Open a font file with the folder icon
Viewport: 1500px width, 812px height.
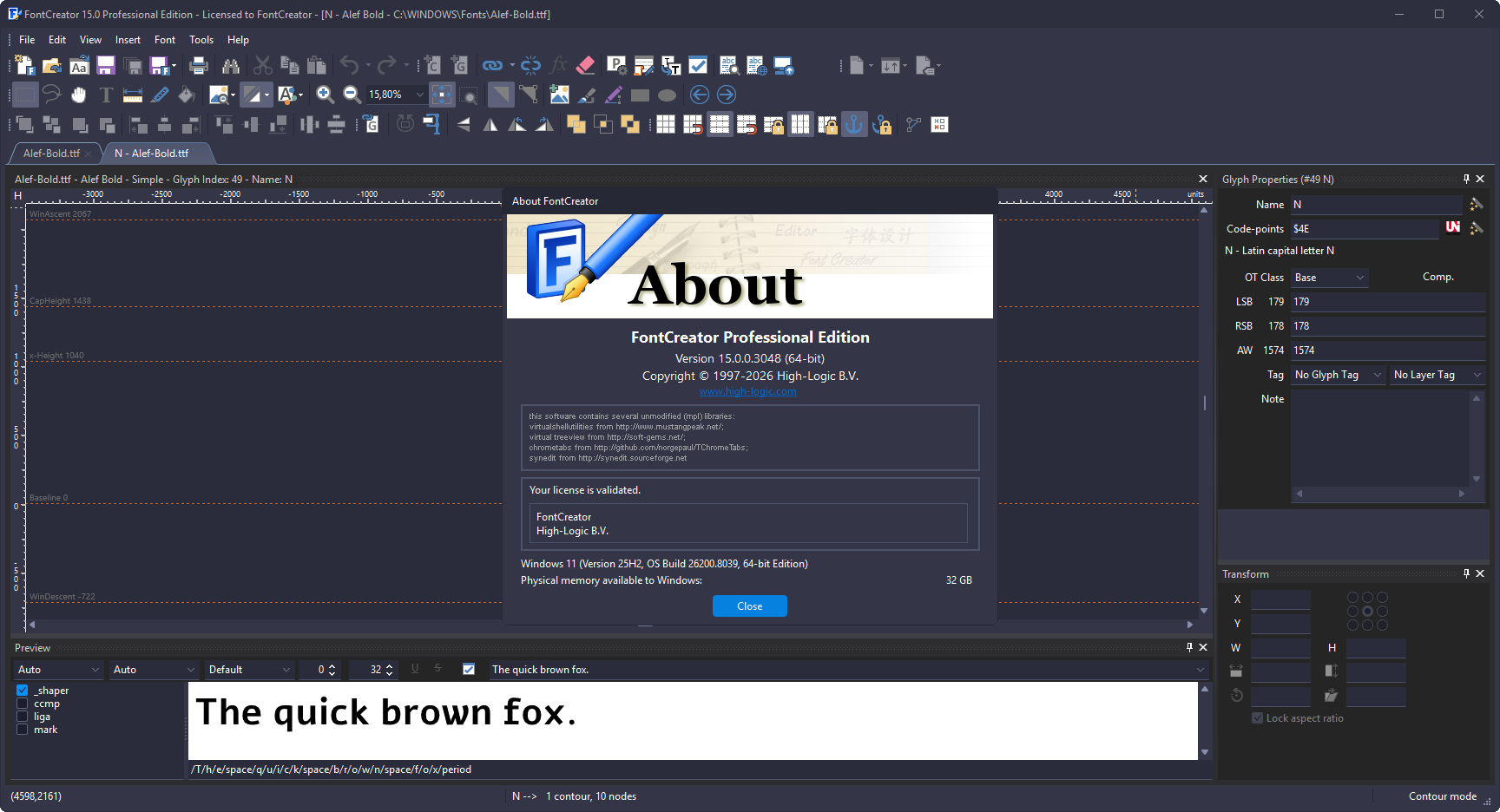coord(52,65)
